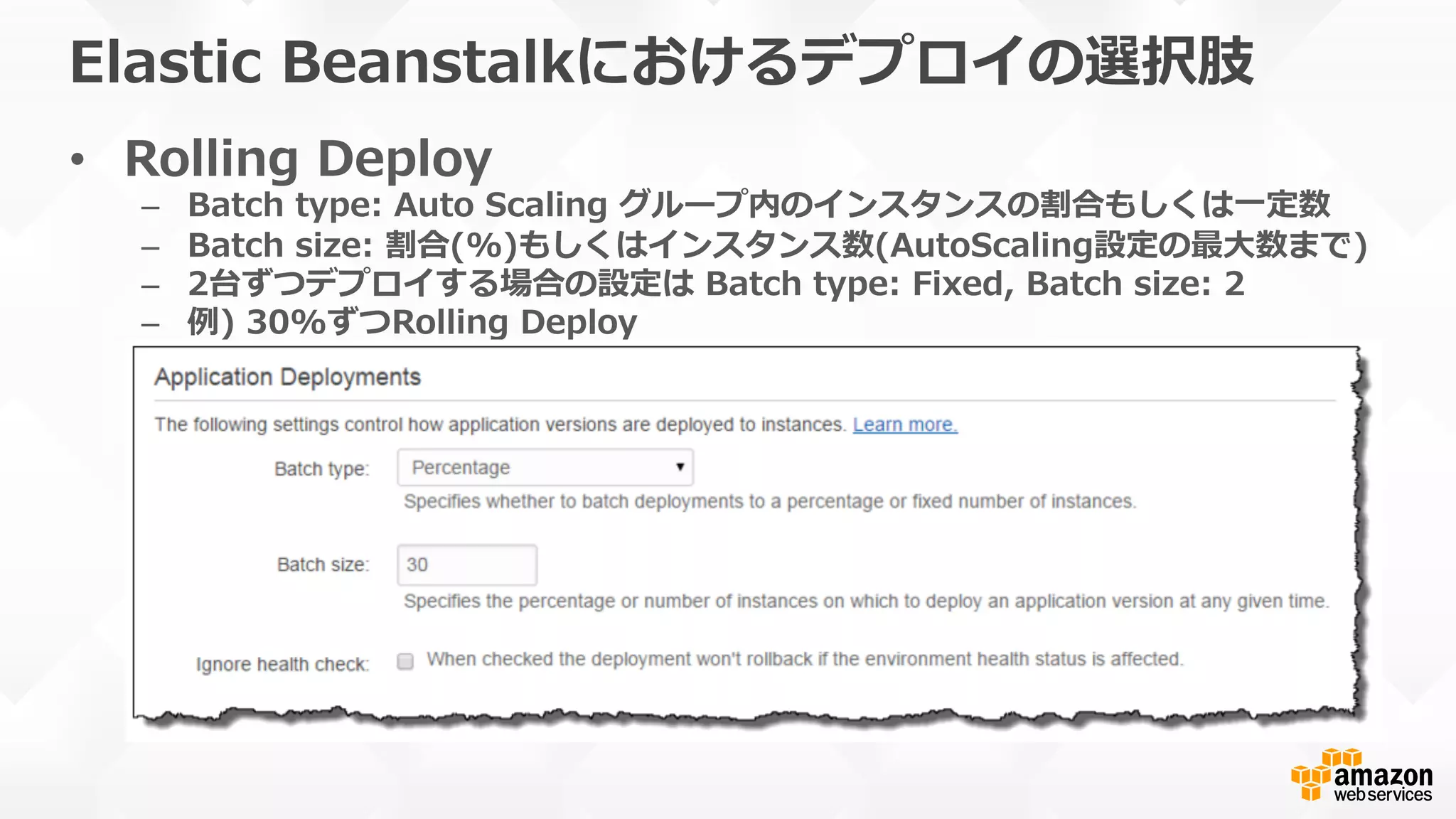Open the Learn more link
The image size is (1456, 819).
pos(904,425)
